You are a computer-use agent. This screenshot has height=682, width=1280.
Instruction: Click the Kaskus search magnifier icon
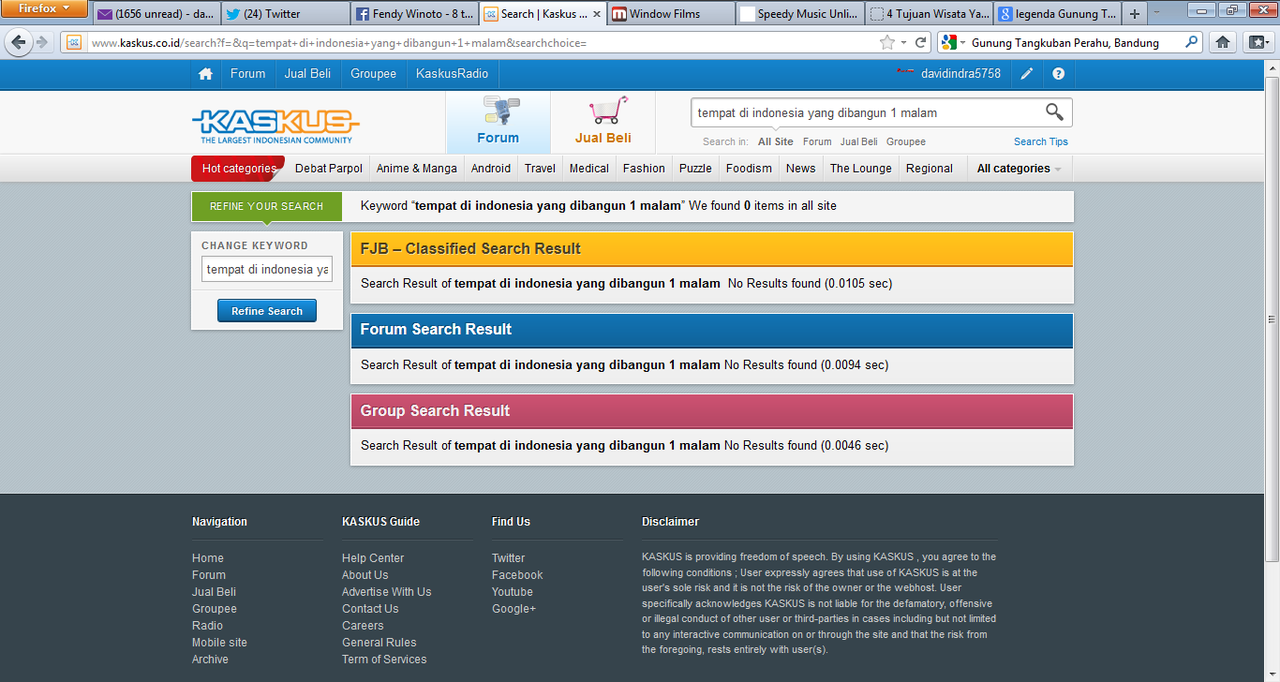tap(1054, 112)
